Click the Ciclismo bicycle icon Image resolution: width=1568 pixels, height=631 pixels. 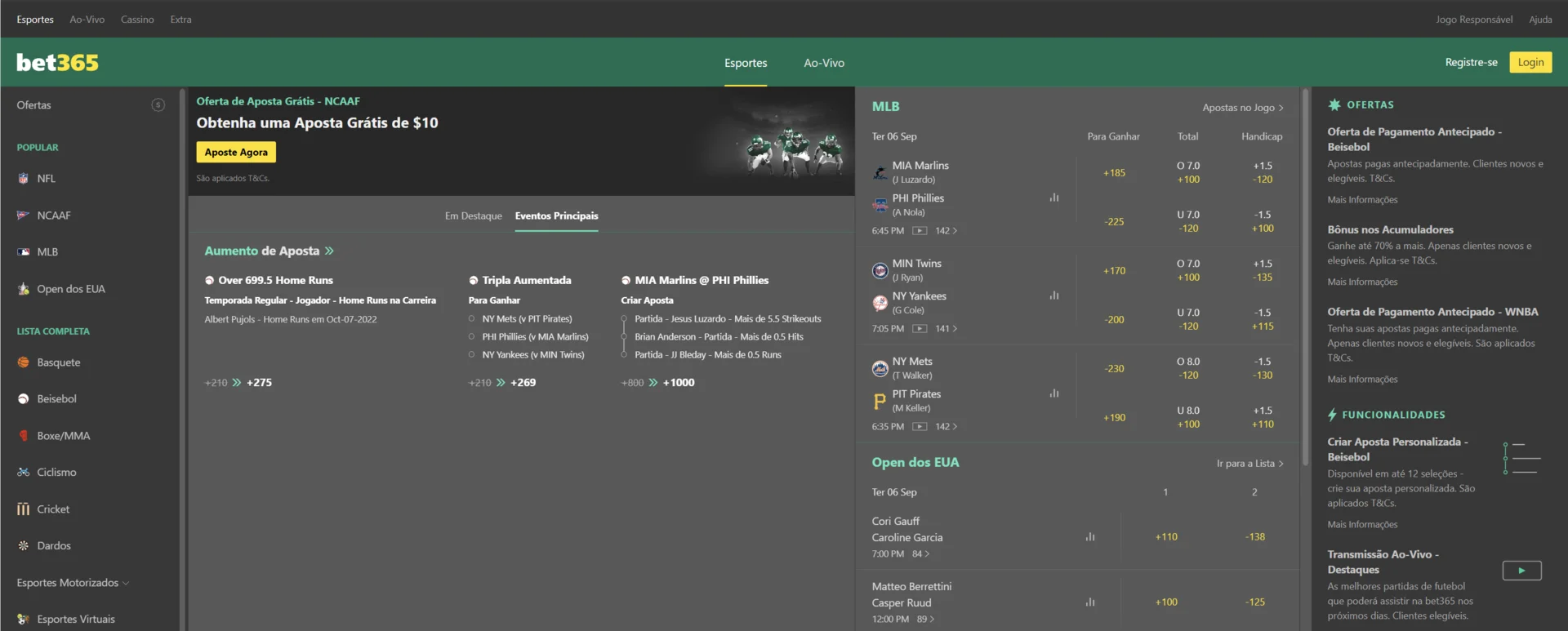23,473
